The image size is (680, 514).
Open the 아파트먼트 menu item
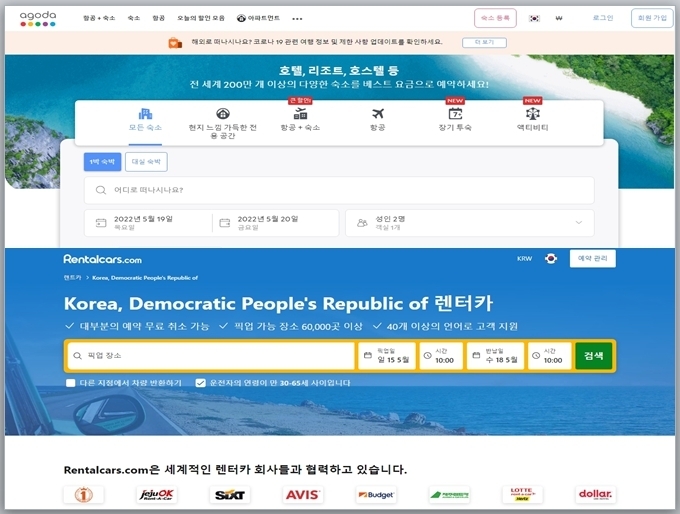258,18
